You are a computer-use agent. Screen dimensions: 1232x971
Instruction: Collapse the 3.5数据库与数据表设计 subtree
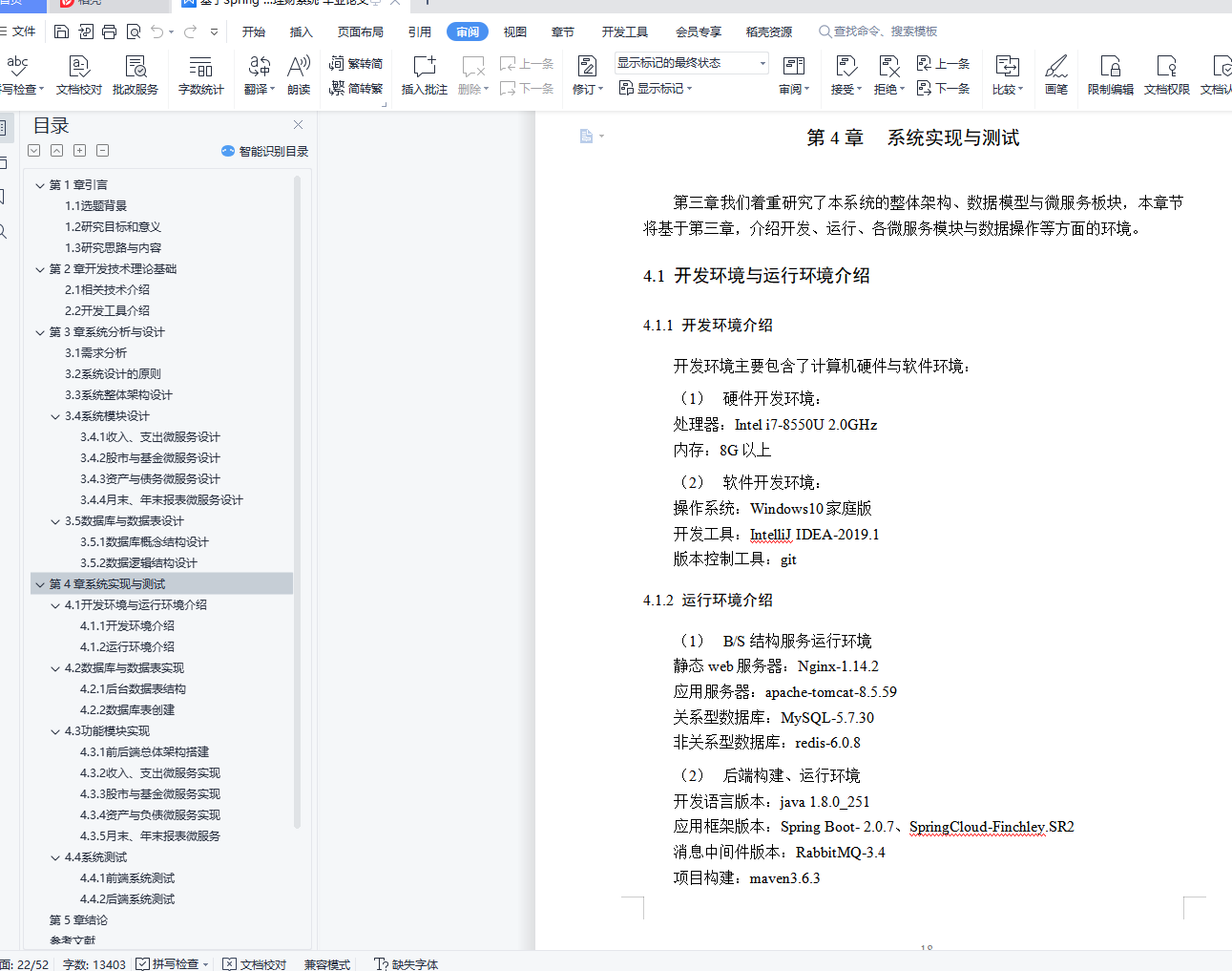(x=55, y=521)
